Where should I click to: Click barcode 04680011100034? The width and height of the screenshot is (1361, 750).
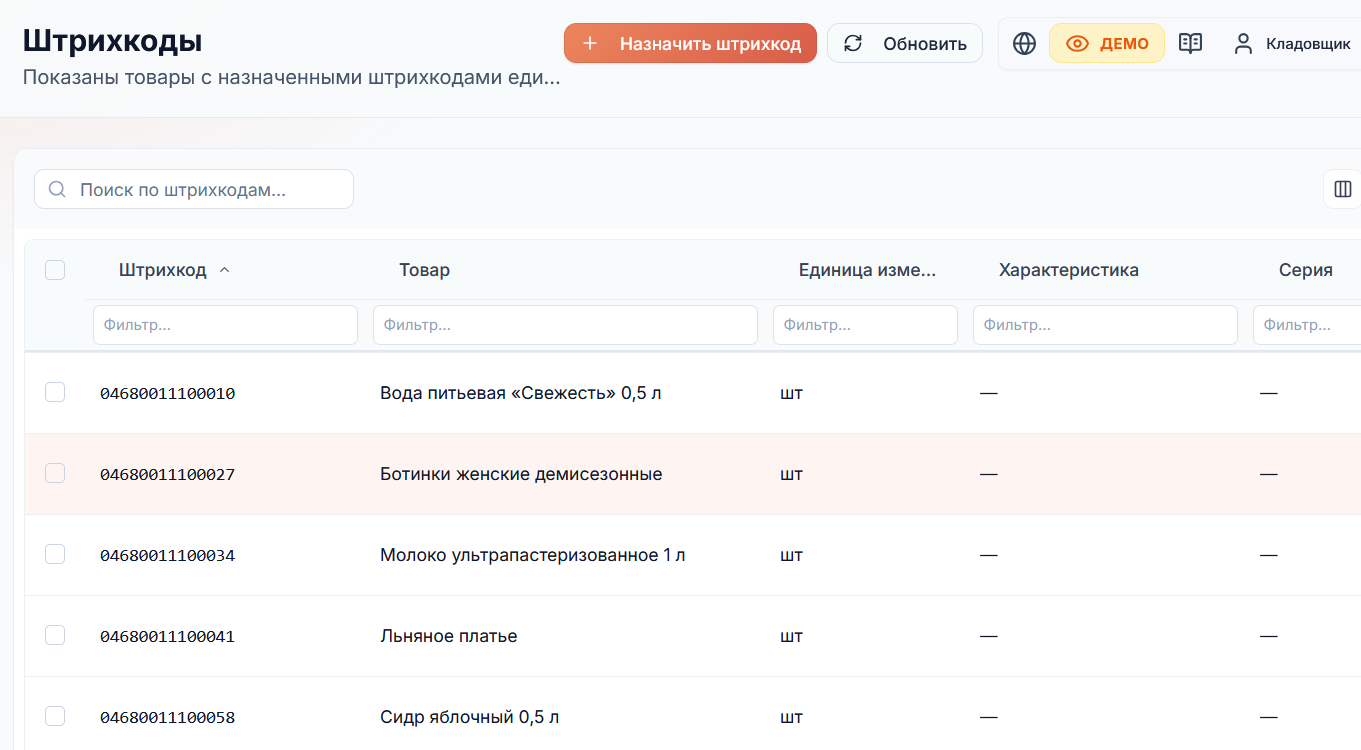[x=167, y=555]
